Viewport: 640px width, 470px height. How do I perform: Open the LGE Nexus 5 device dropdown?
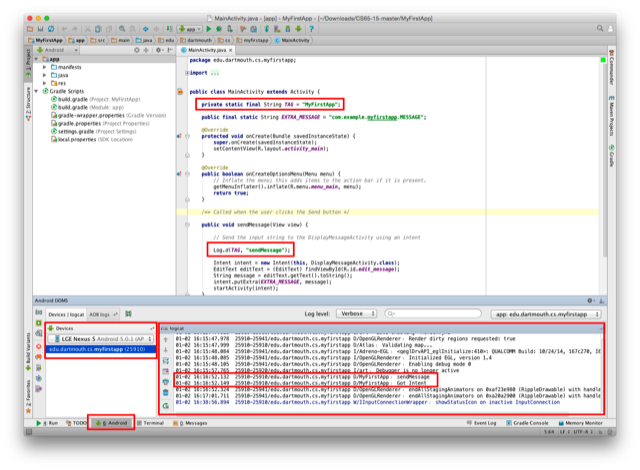(x=100, y=339)
